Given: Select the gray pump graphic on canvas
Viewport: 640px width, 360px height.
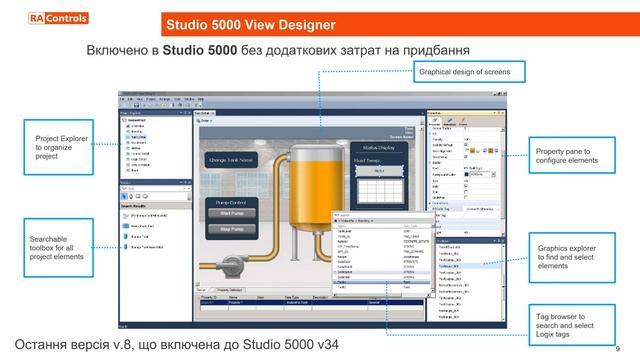Looking at the screenshot, I should pos(232,265).
